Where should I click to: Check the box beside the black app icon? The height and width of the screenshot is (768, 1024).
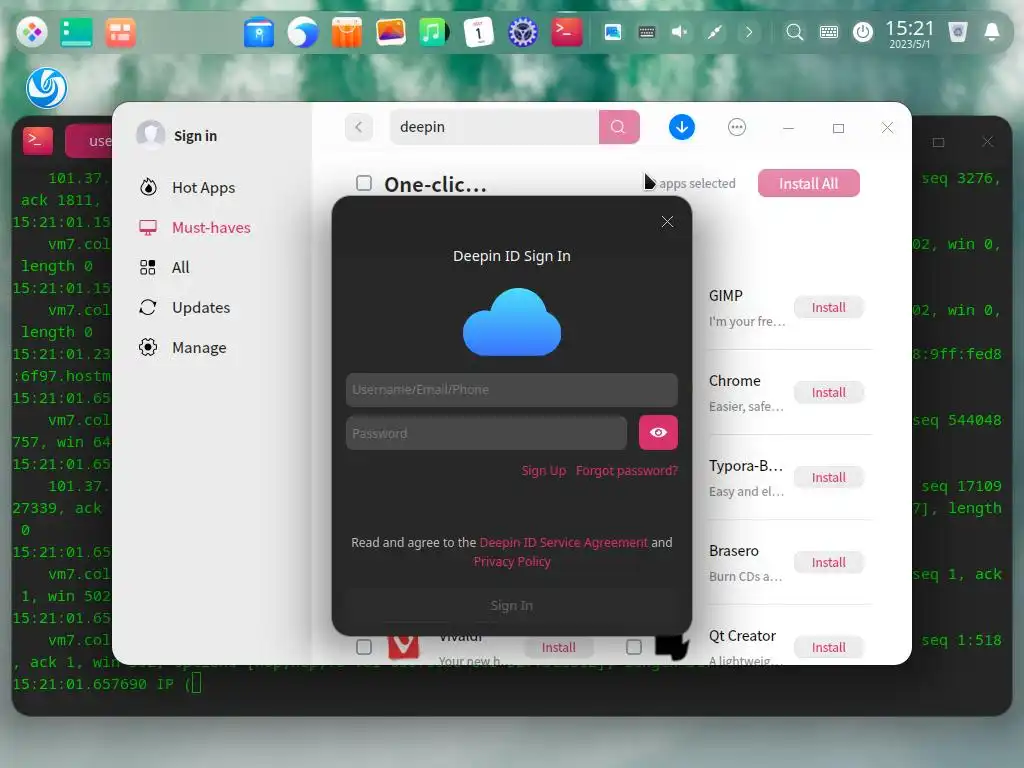point(633,647)
